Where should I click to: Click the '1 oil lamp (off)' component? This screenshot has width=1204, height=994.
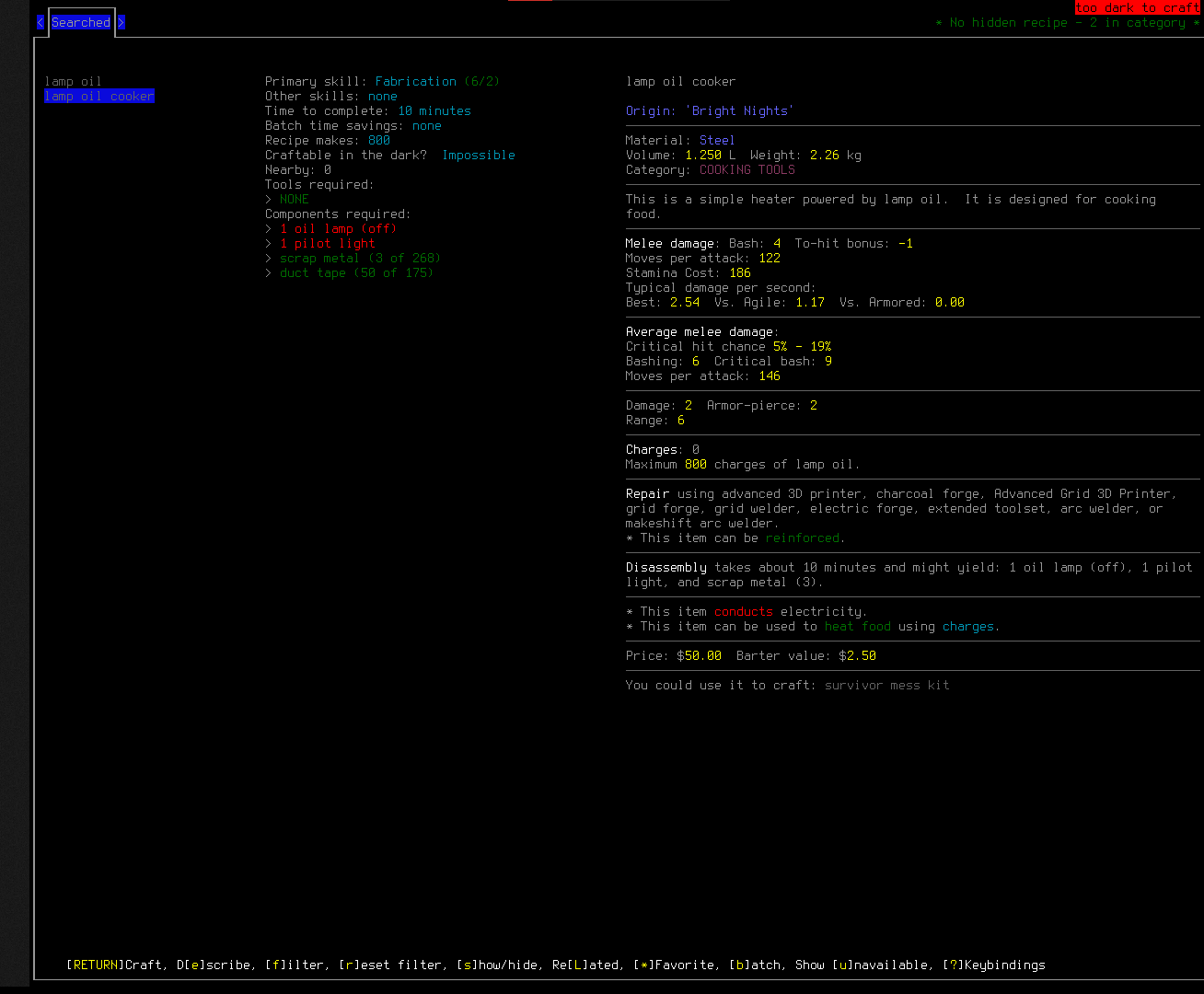[339, 228]
